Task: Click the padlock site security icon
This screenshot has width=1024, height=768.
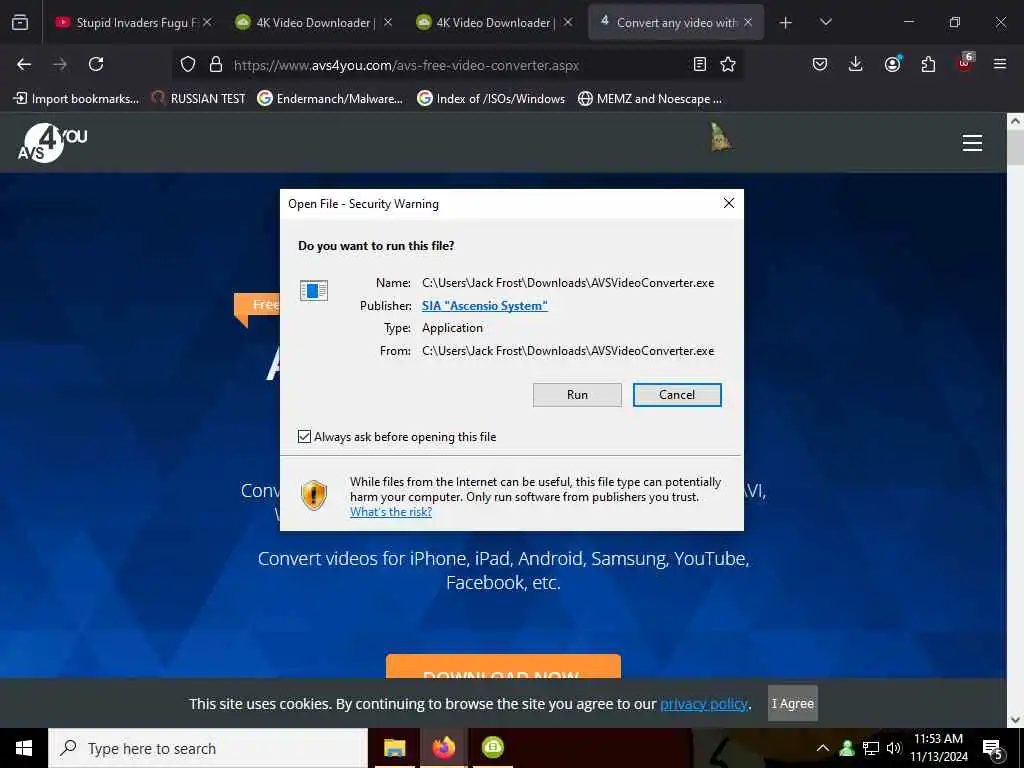Action: (216, 64)
